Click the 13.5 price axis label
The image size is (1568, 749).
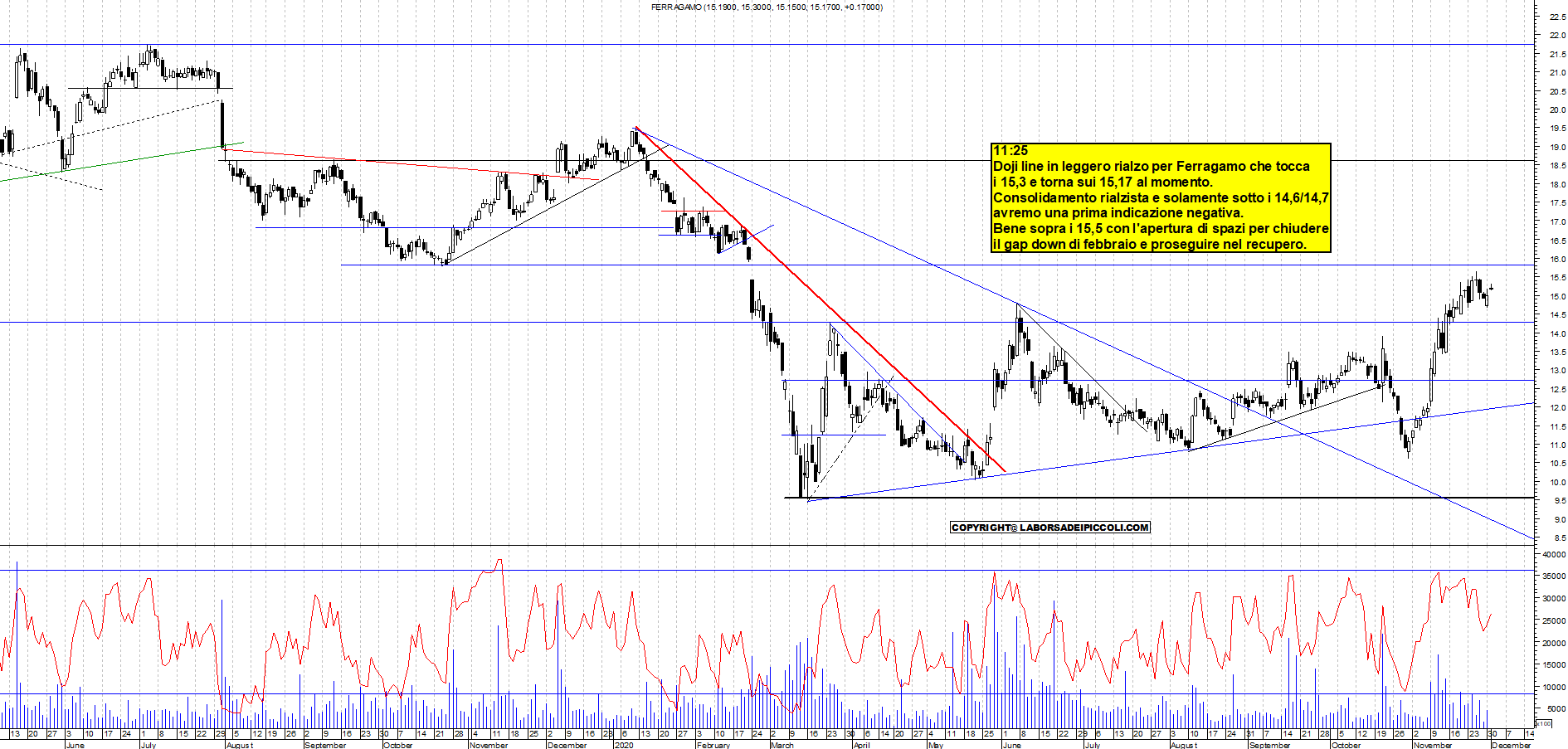pyautogui.click(x=1557, y=353)
